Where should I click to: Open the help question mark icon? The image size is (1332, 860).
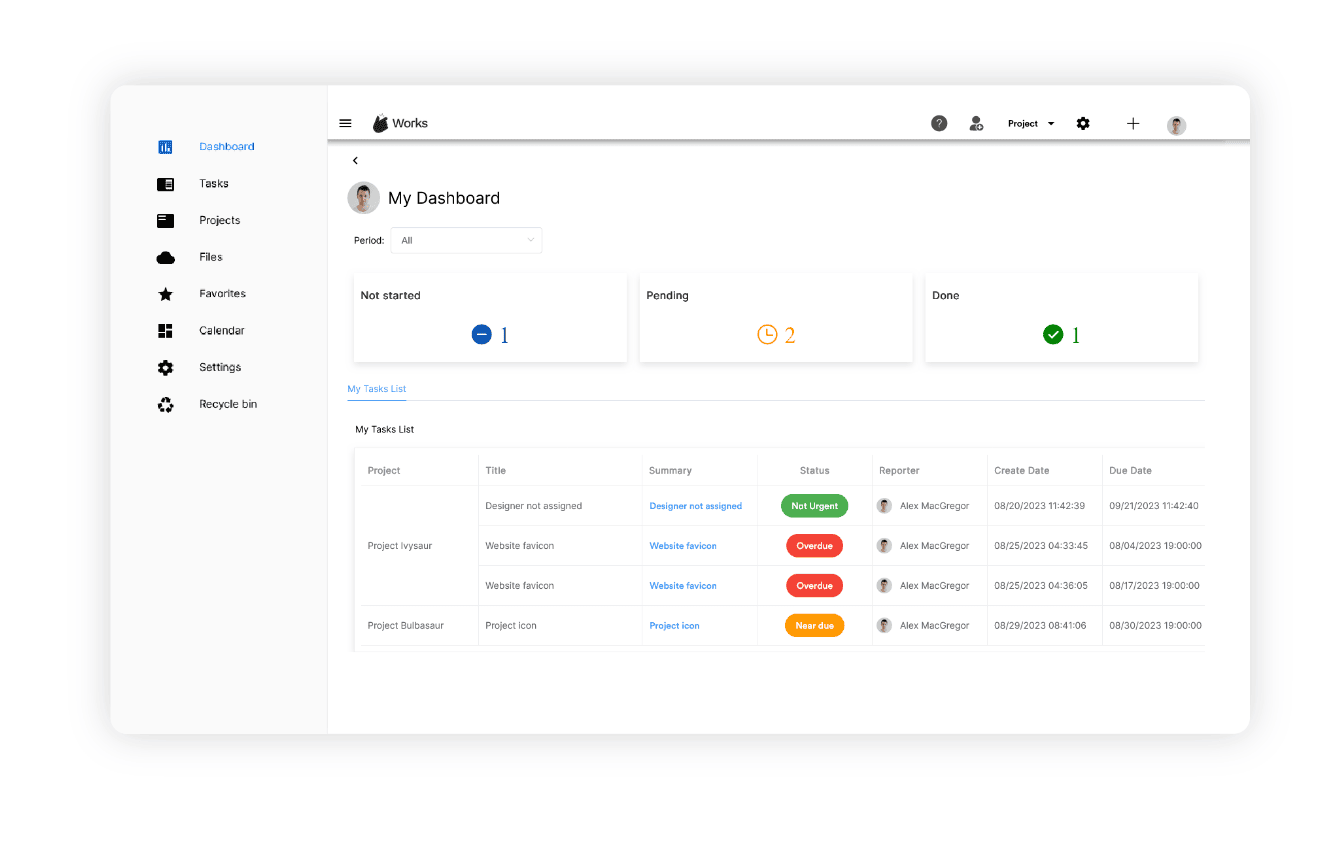click(x=939, y=124)
